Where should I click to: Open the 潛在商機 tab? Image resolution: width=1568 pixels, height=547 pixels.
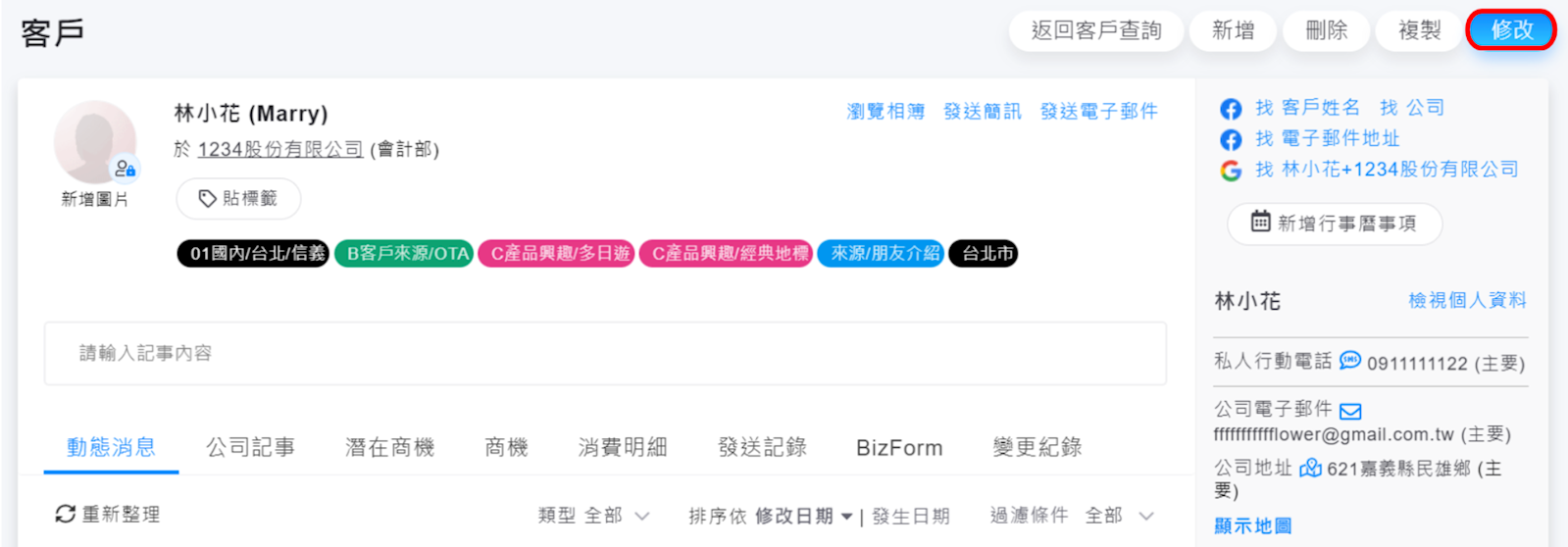pyautogui.click(x=389, y=448)
